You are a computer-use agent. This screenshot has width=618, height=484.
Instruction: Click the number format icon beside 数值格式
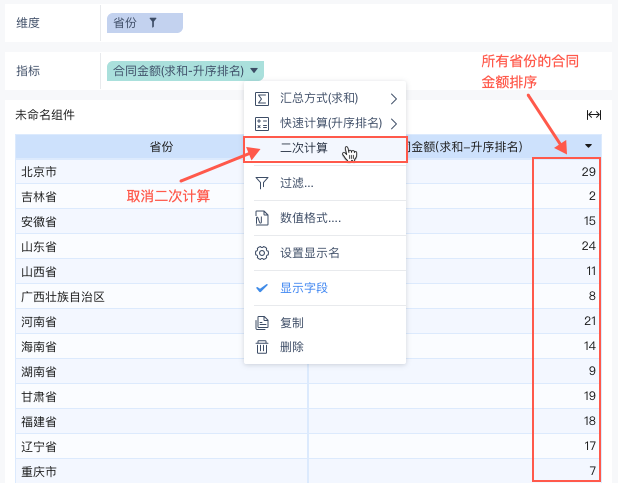262,218
